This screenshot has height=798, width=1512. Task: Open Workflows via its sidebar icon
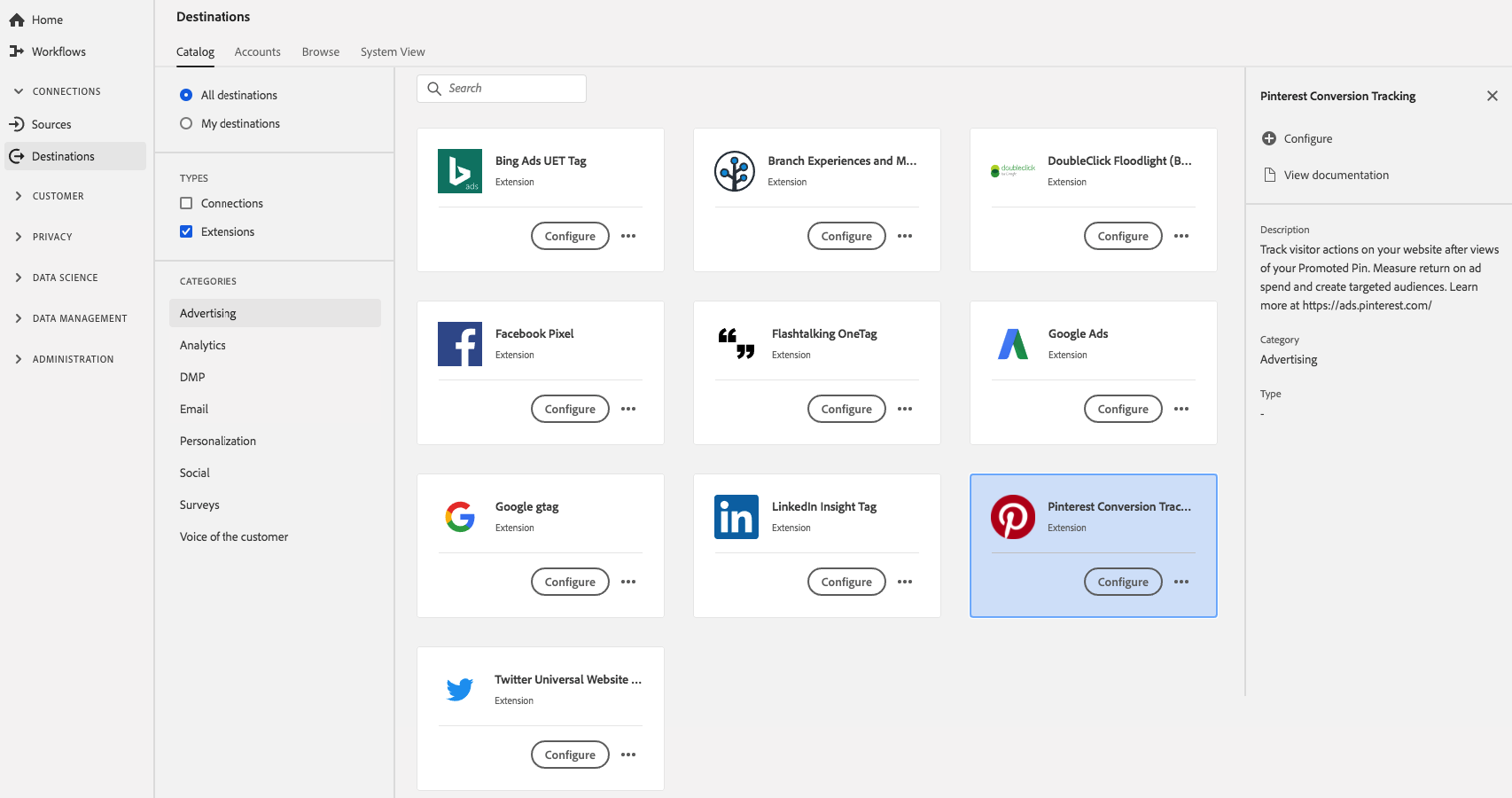17,51
